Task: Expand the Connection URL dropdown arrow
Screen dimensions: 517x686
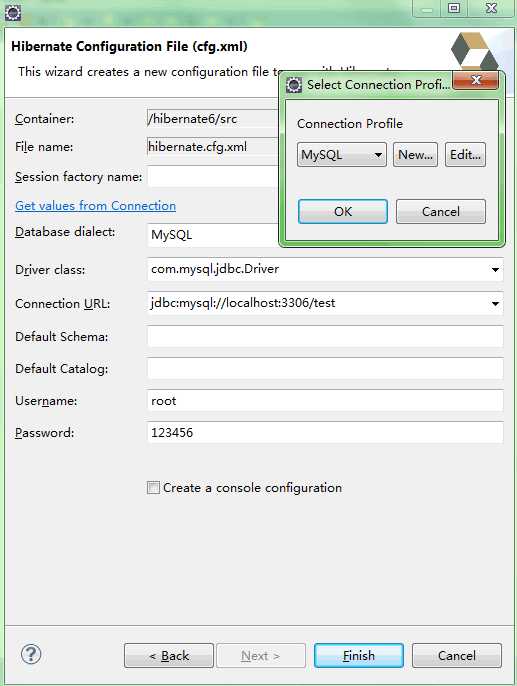Action: 495,303
